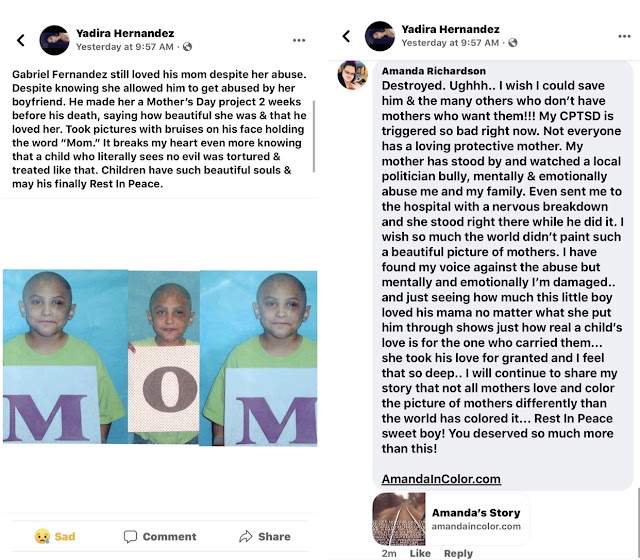
Task: Open the MOM photo collage
Action: [x=160, y=357]
